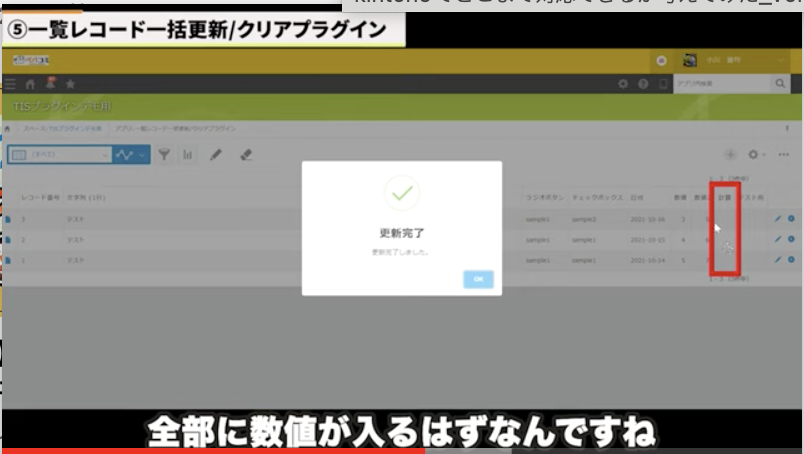Go to the kintone home icon
Screen dimensions: 804x454
coord(31,85)
